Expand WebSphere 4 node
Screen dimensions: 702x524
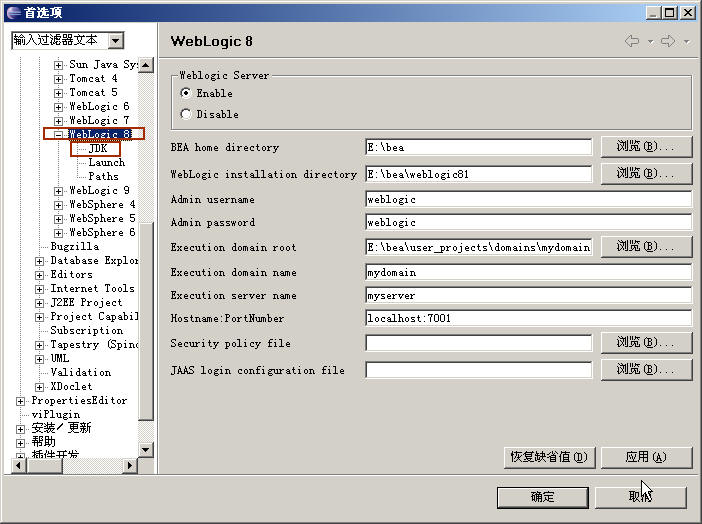pyautogui.click(x=58, y=205)
